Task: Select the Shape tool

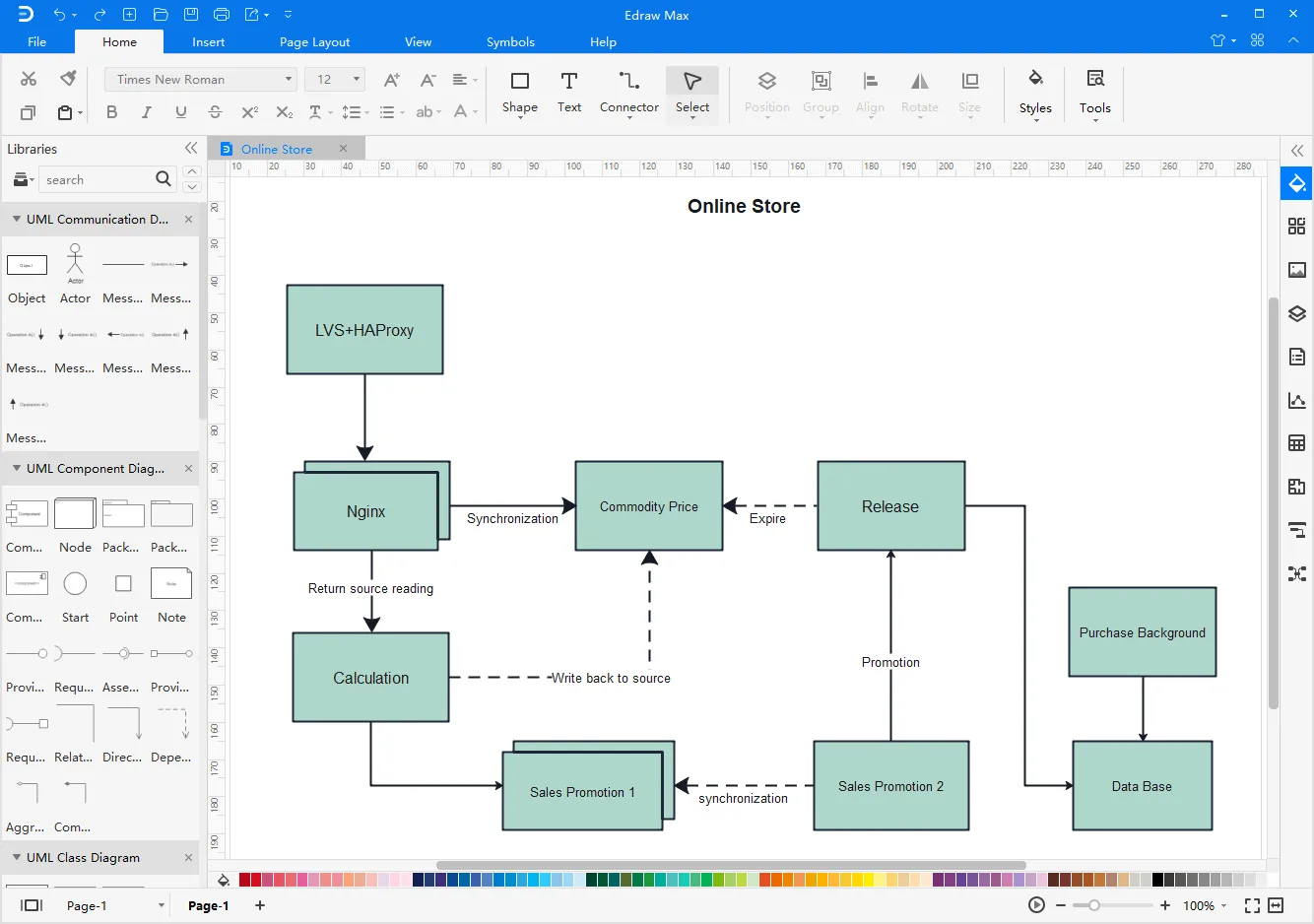Action: (x=520, y=94)
